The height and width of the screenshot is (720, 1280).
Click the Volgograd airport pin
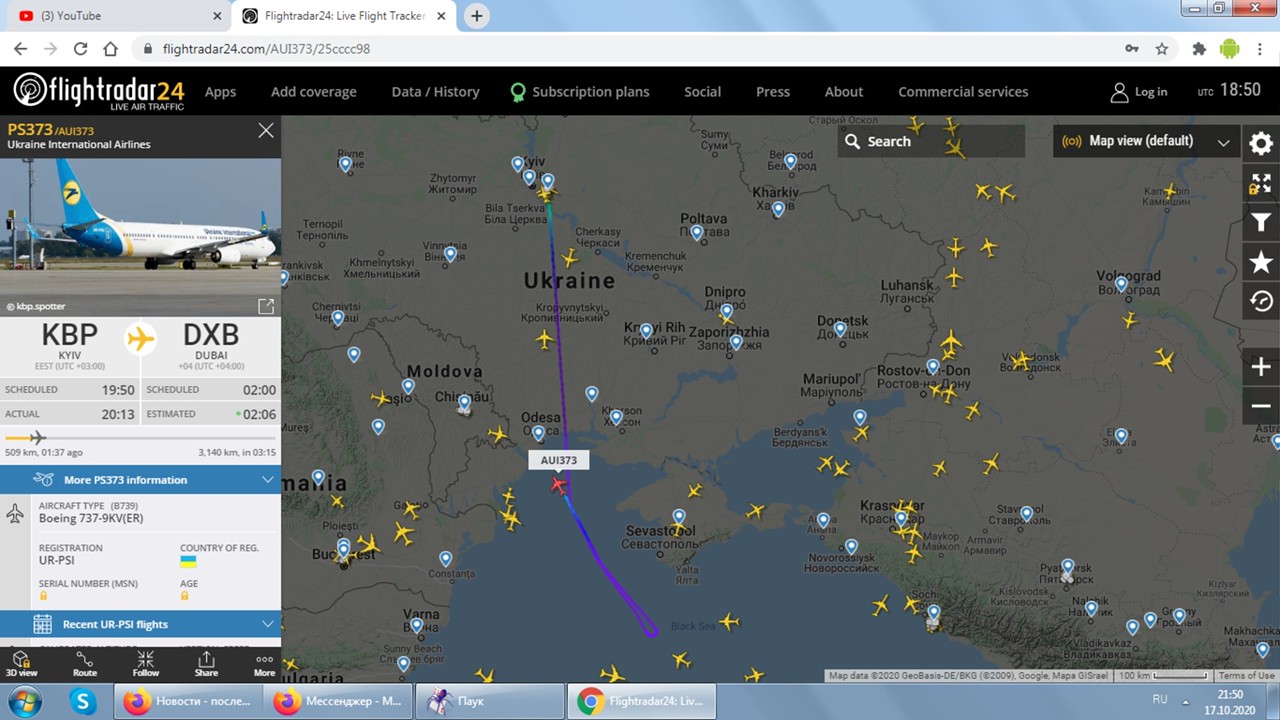(1121, 284)
